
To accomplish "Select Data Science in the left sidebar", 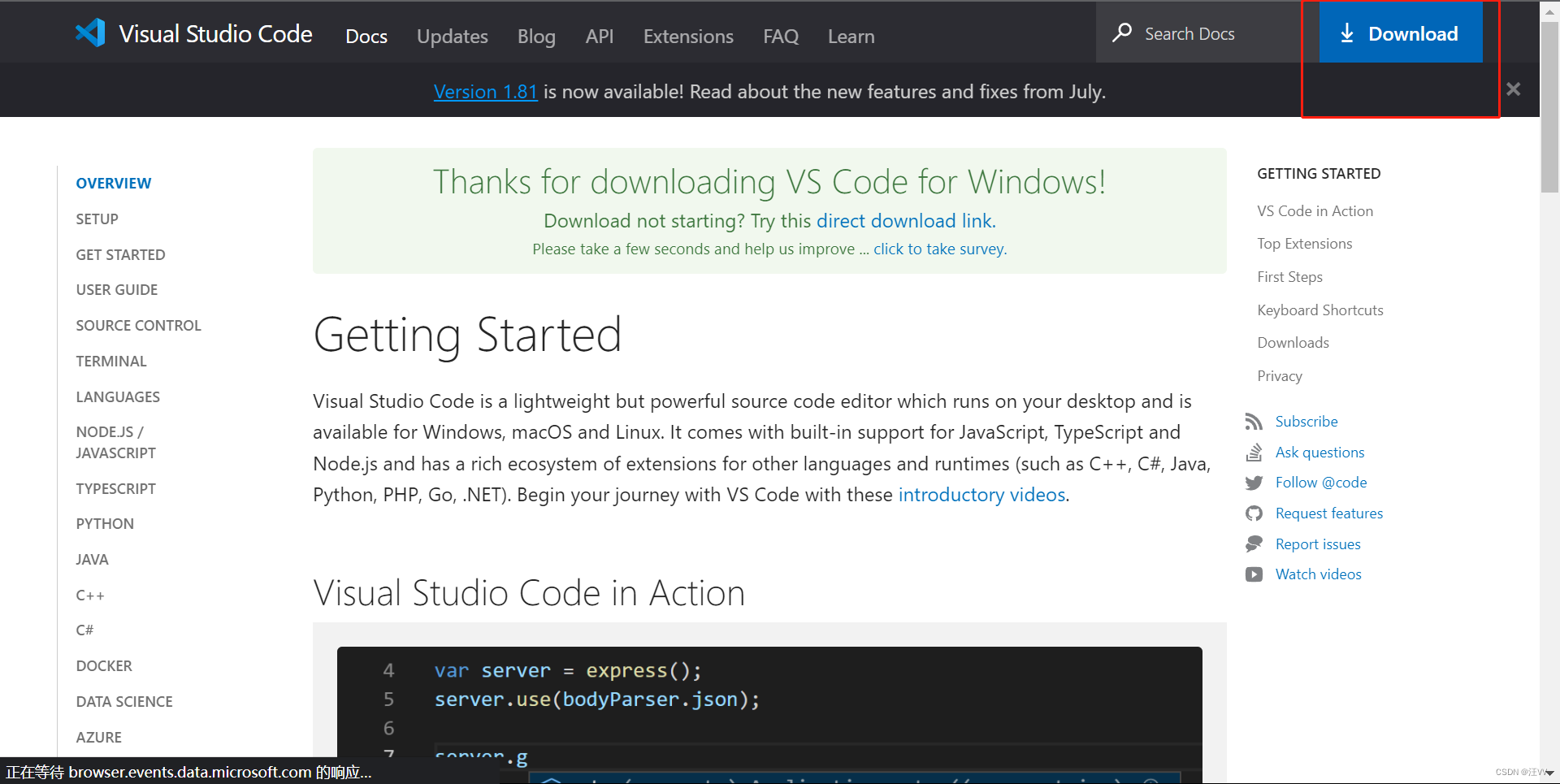I will coord(124,702).
